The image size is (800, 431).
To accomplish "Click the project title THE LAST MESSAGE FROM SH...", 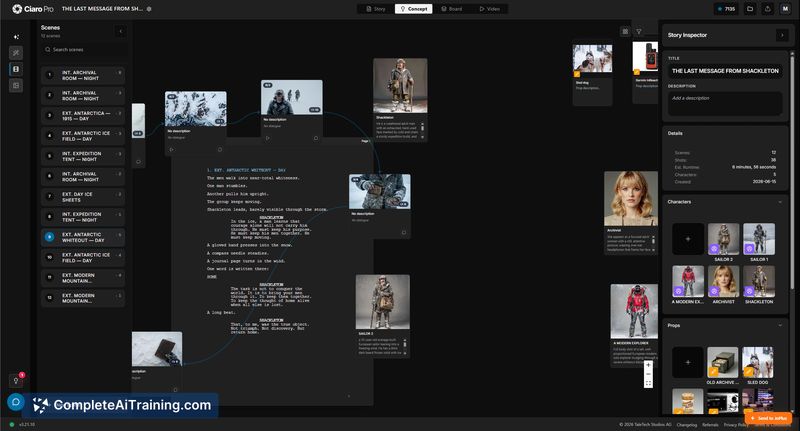I will (x=102, y=9).
